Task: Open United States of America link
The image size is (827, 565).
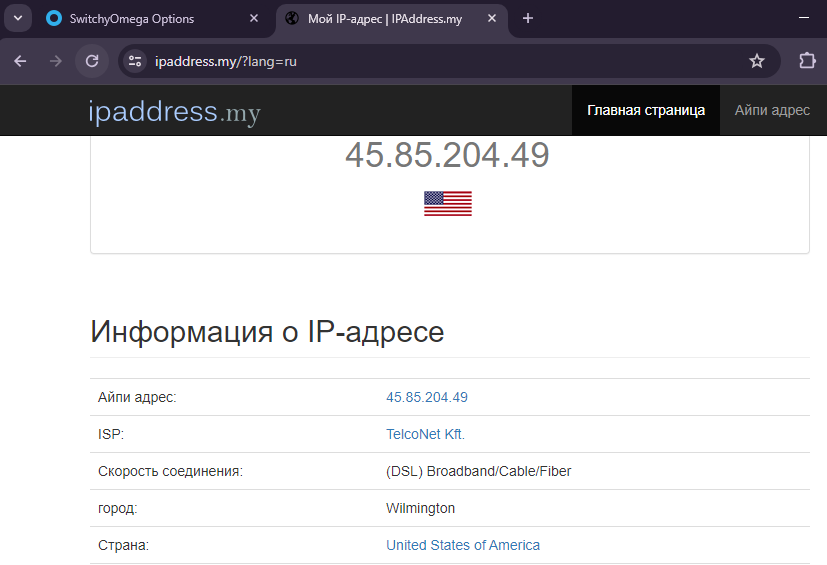Action: pyautogui.click(x=463, y=545)
